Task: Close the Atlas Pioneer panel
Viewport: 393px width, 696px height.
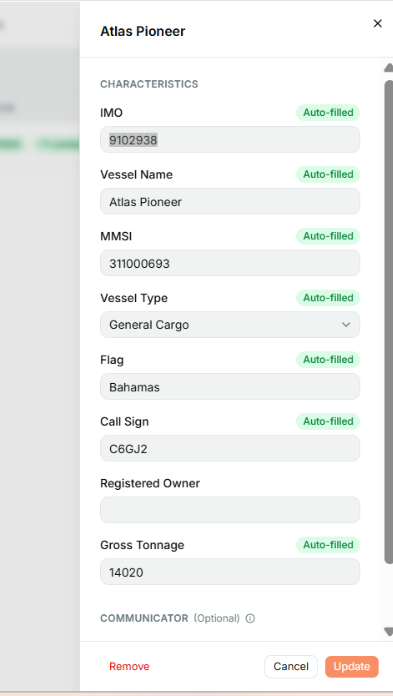Action: pos(377,24)
